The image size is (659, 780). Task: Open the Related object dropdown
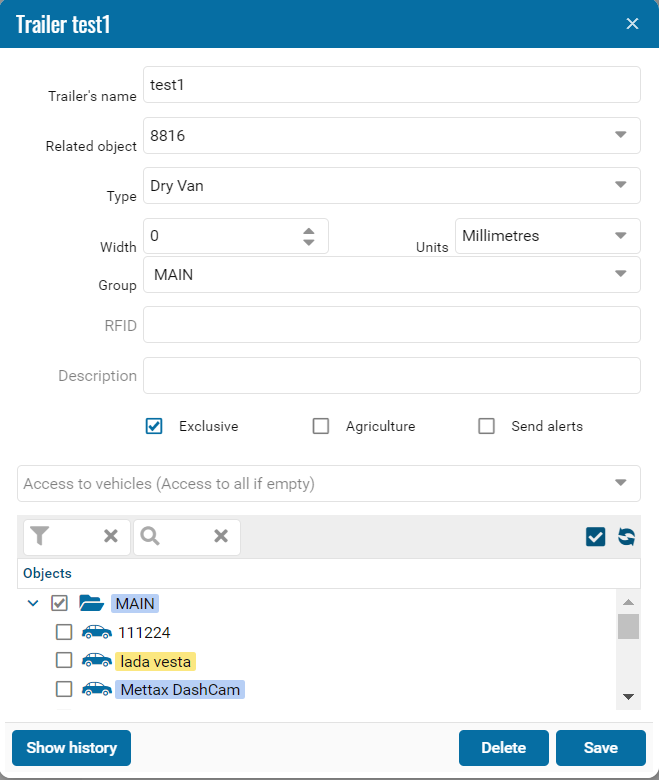(x=620, y=135)
